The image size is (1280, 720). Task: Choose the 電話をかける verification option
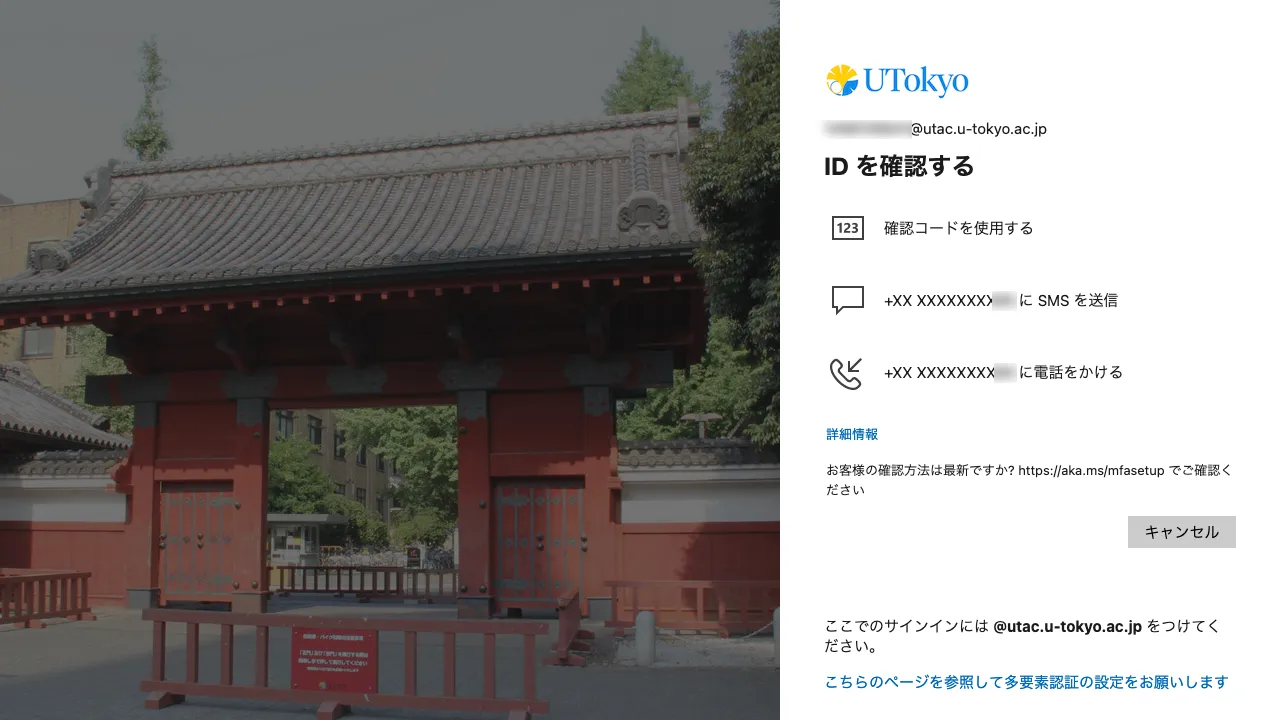pyautogui.click(x=1003, y=372)
